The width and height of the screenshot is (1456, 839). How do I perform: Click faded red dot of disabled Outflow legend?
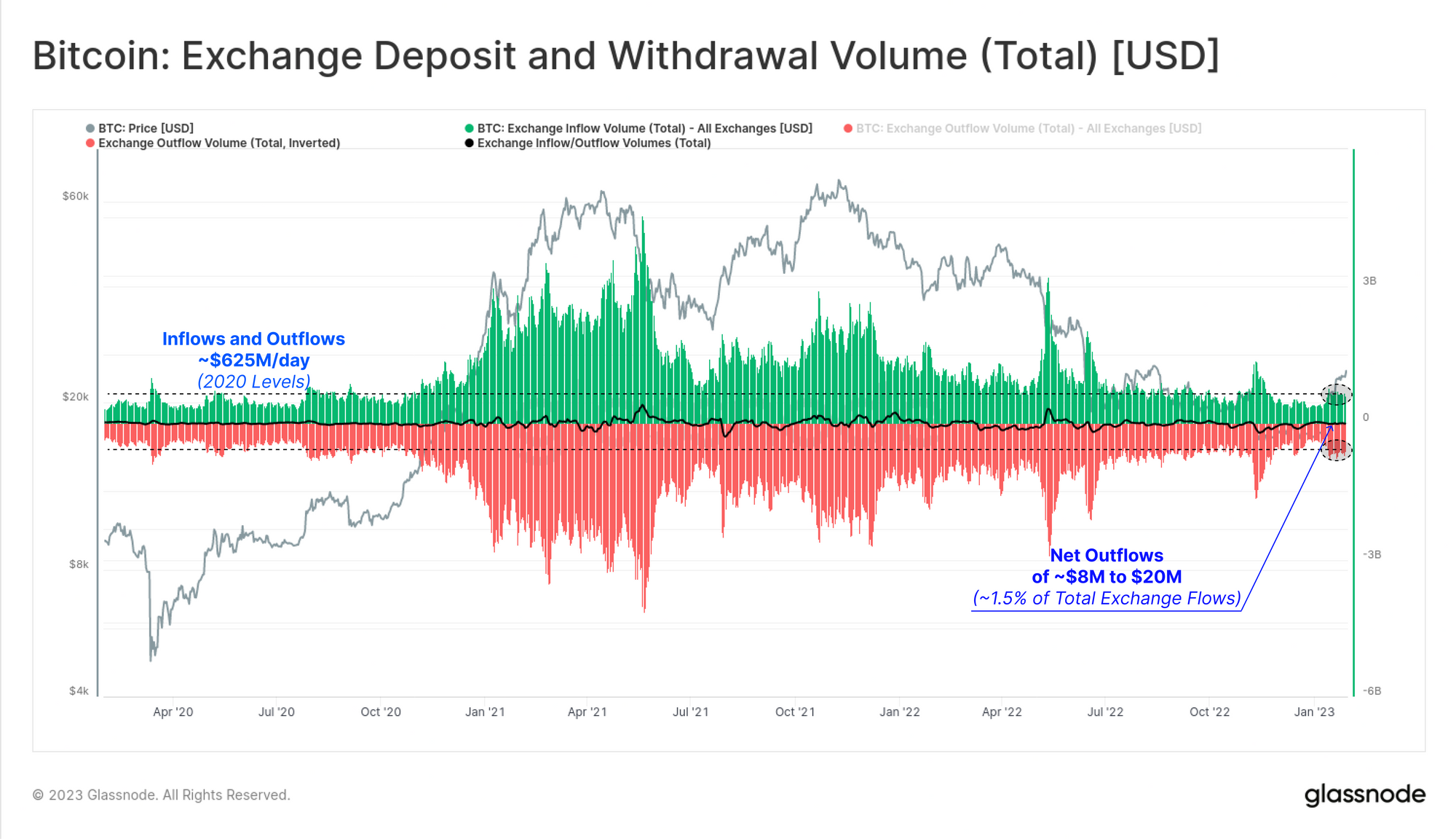click(848, 128)
